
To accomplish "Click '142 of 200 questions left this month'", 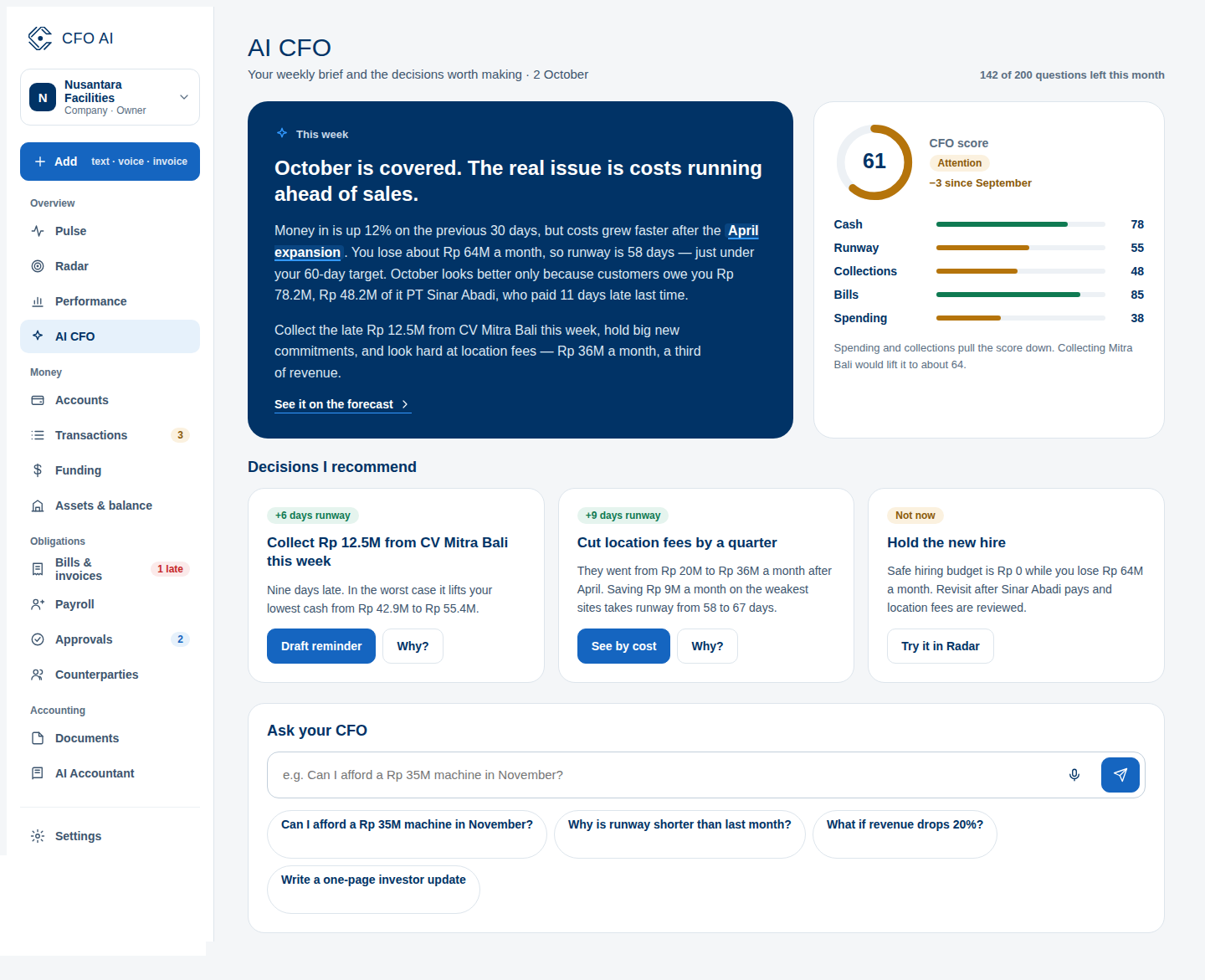I will [1072, 75].
